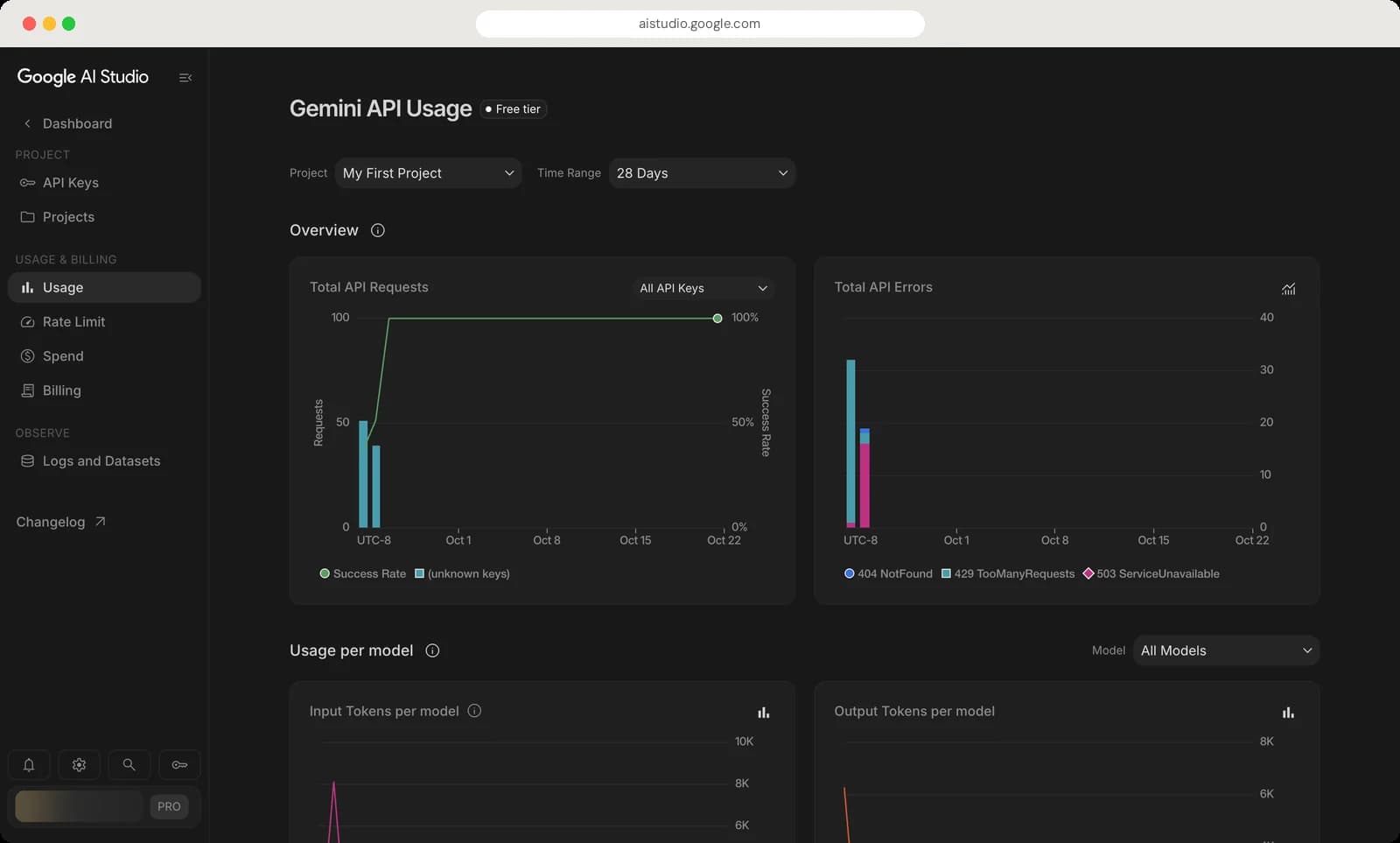Open the Changelog link
Viewport: 1400px width, 843px height.
[61, 522]
